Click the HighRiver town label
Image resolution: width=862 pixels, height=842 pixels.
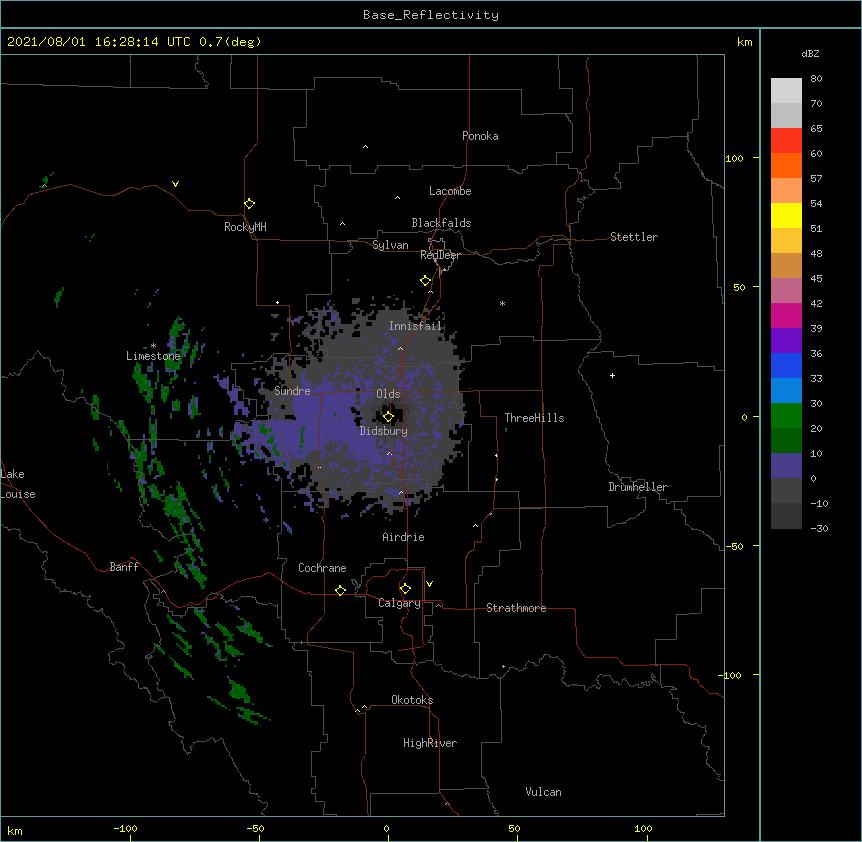[430, 743]
